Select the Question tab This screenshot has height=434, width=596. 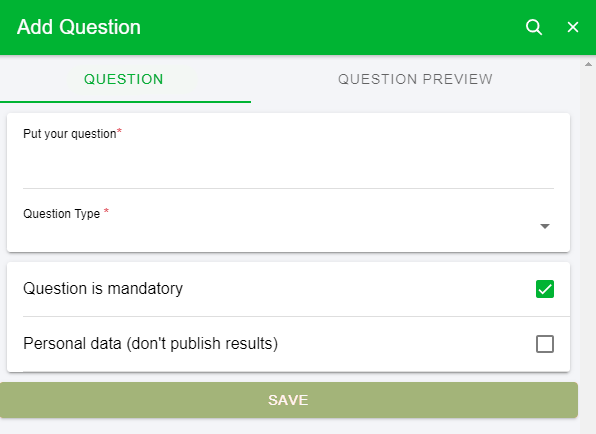[x=124, y=79]
